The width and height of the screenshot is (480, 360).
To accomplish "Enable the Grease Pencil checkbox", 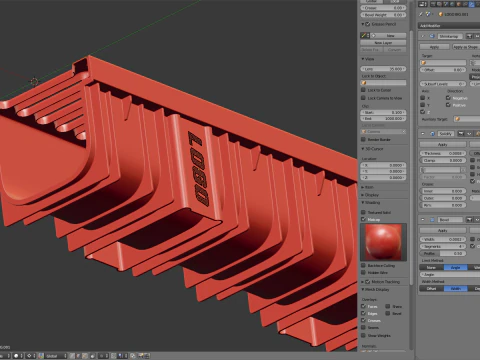I will [x=368, y=24].
